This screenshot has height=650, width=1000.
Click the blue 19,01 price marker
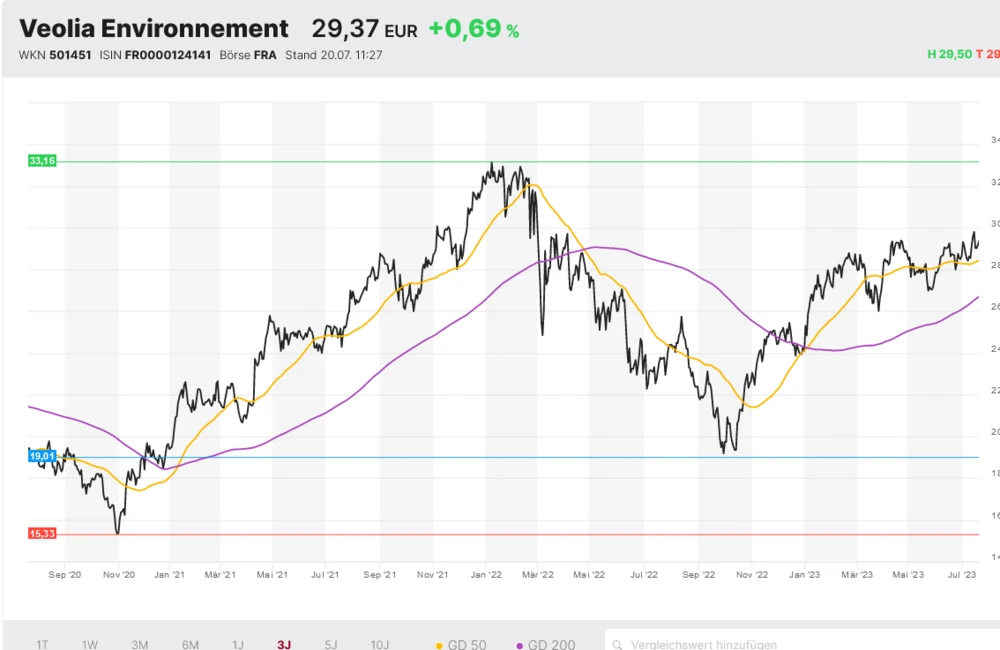click(x=42, y=456)
